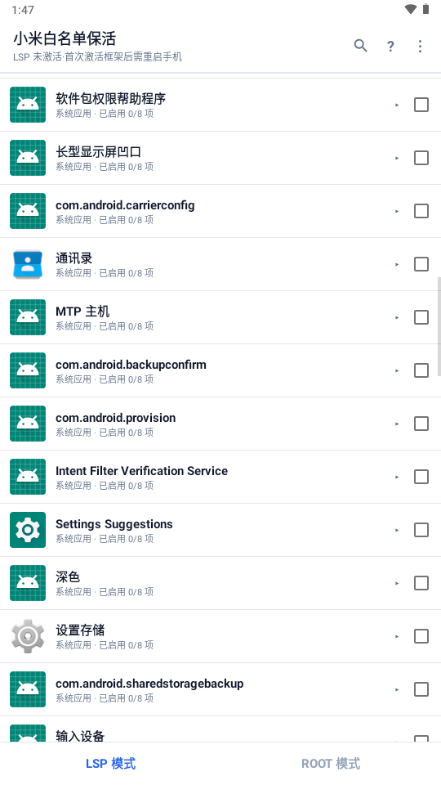Check the box for 软件包权限帮助程序
Viewport: 441px width, 785px height.
click(x=421, y=105)
